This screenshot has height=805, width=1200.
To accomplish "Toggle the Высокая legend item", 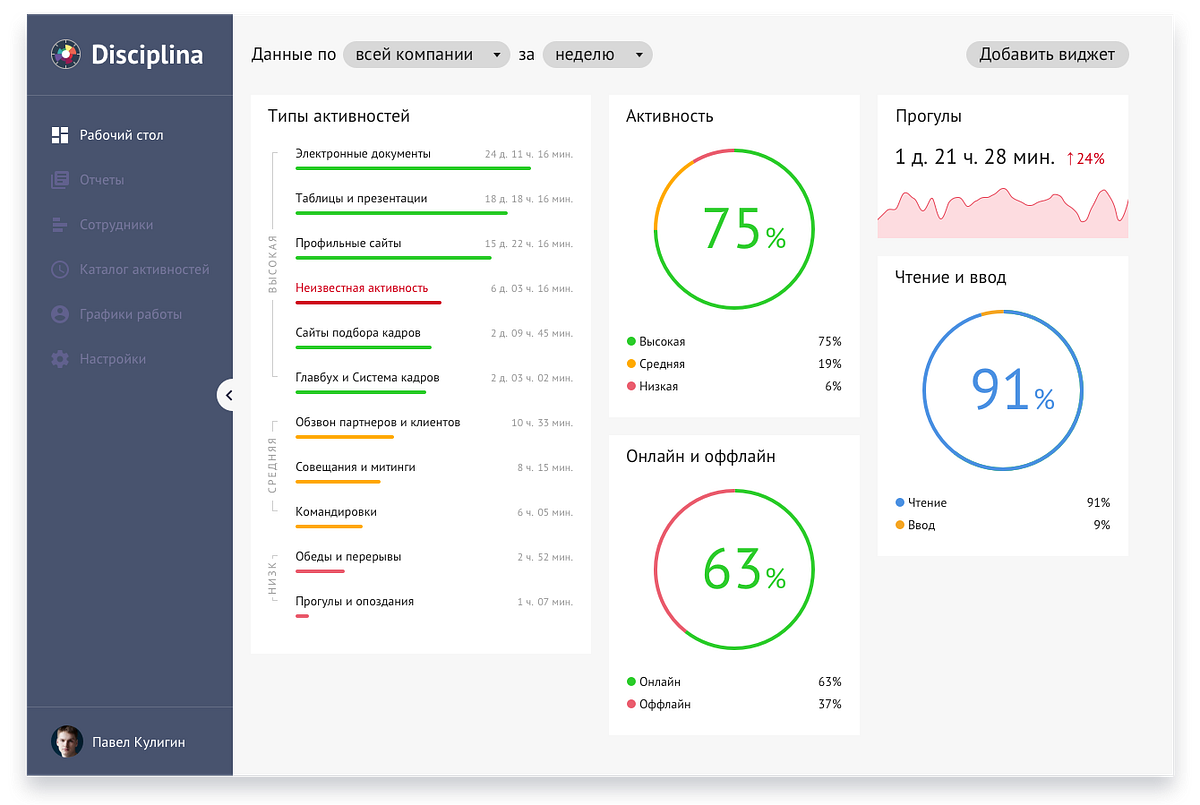I will point(656,342).
